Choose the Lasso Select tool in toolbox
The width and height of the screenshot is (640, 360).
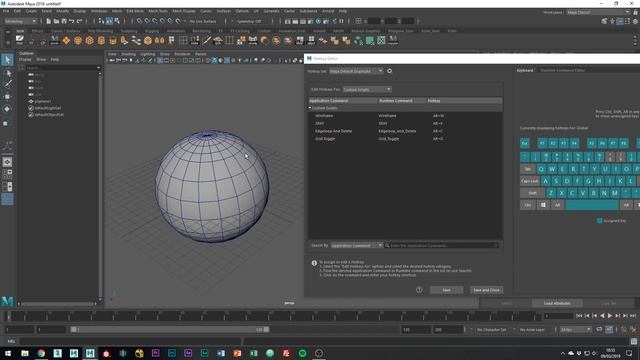7,73
